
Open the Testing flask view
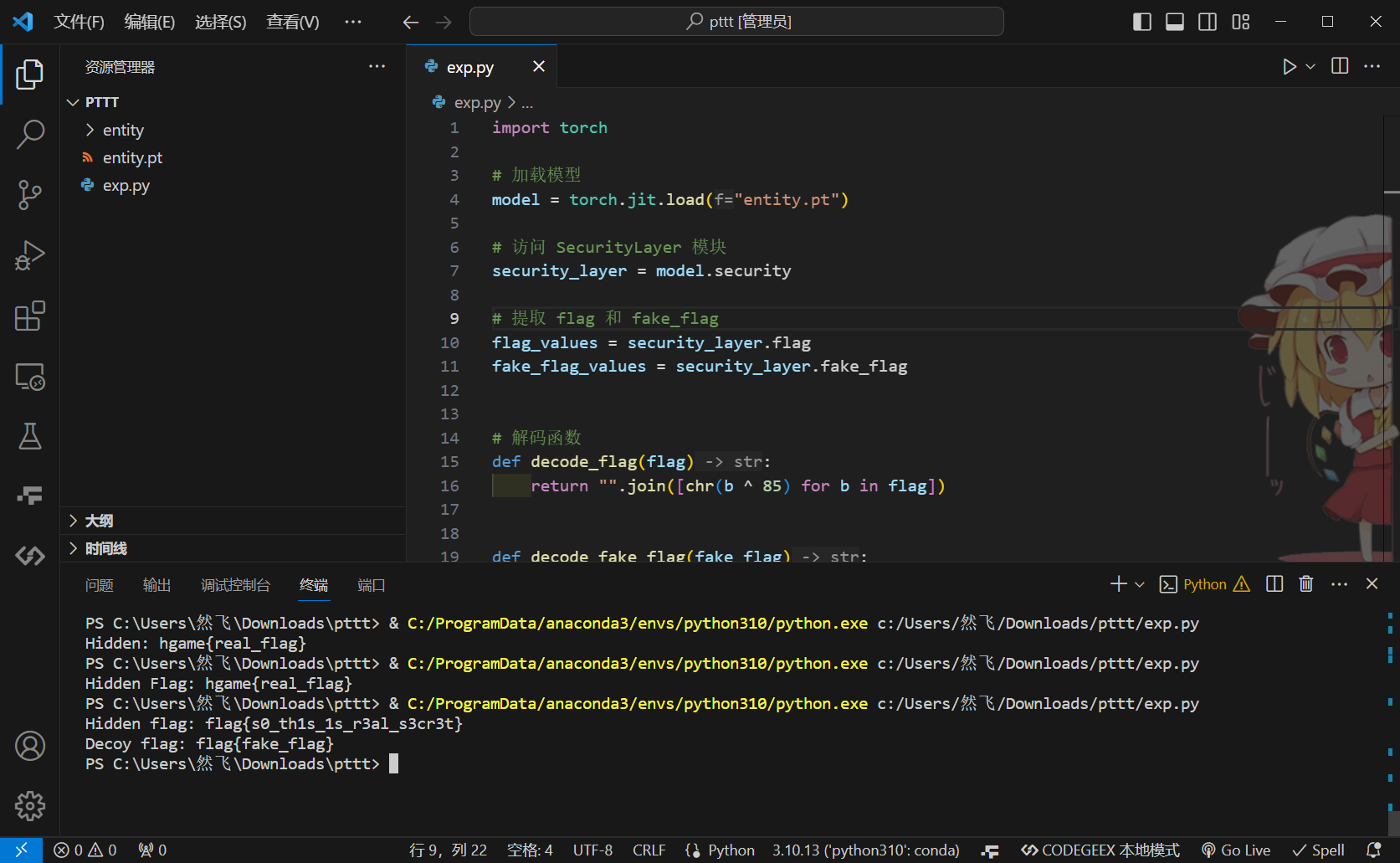click(30, 436)
